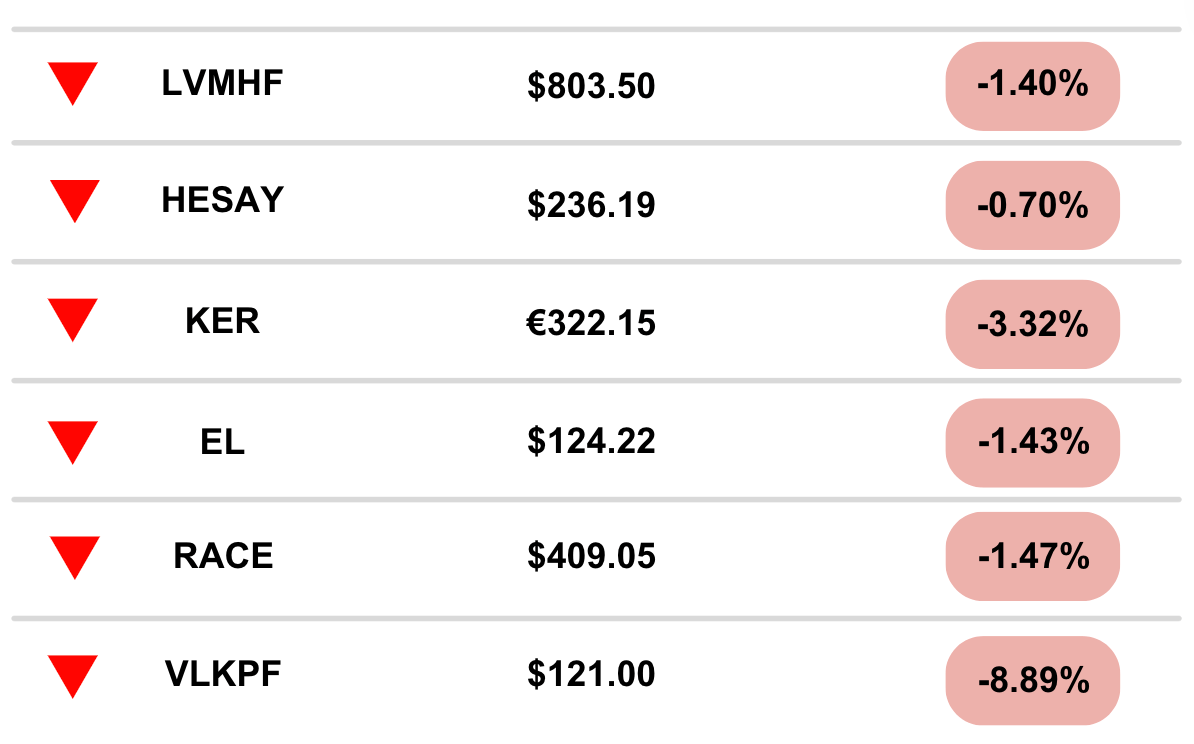Screen dimensions: 1194x744
Task: Click the red down arrow beside RACE
Action: pyautogui.click(x=74, y=556)
